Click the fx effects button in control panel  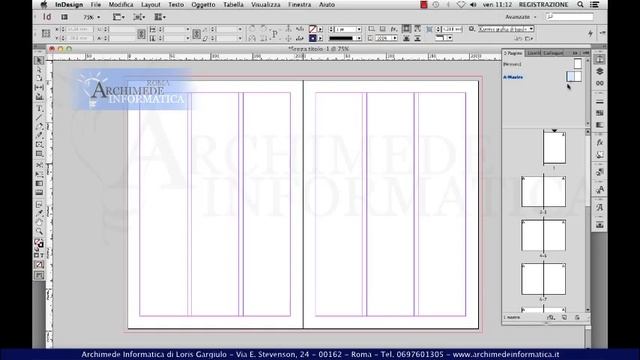pyautogui.click(x=394, y=29)
